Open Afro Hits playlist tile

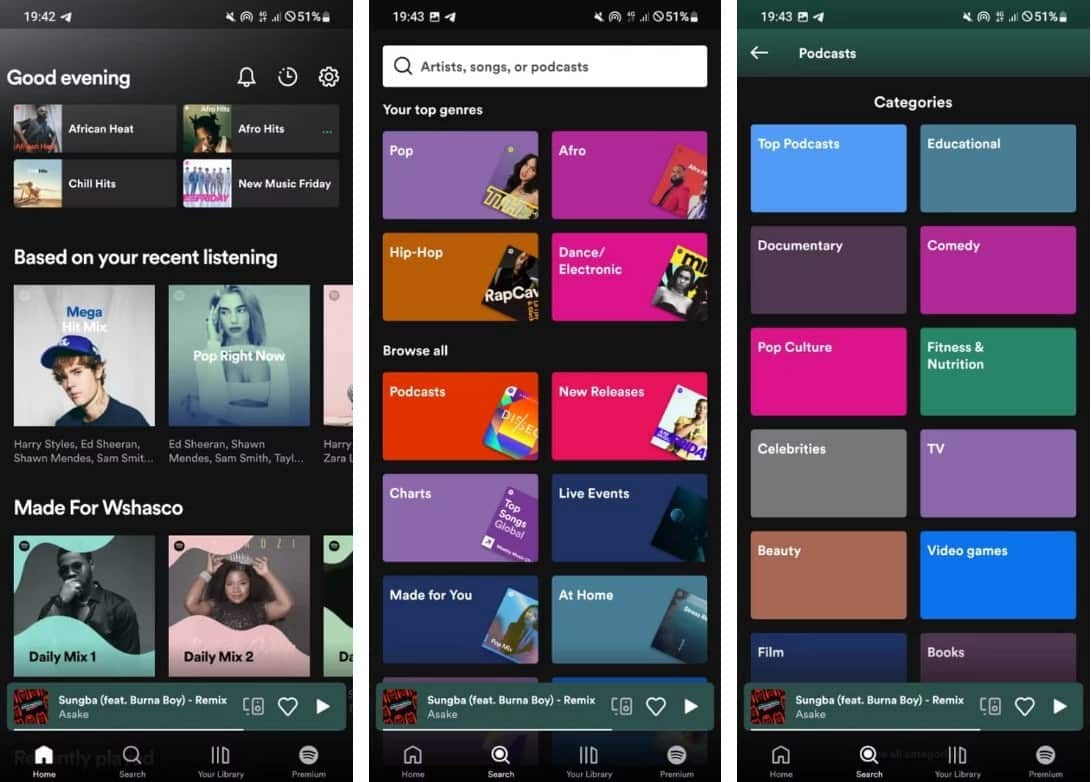[x=261, y=128]
